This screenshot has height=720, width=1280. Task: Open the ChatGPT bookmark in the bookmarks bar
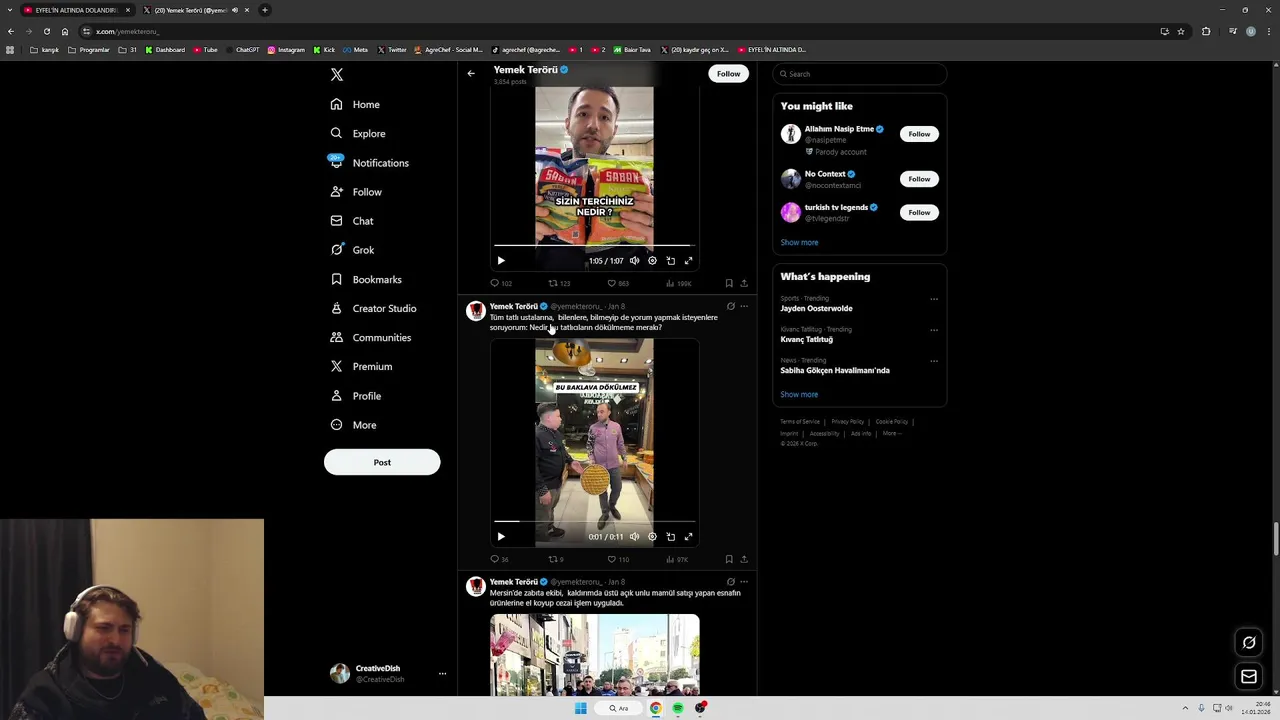243,50
